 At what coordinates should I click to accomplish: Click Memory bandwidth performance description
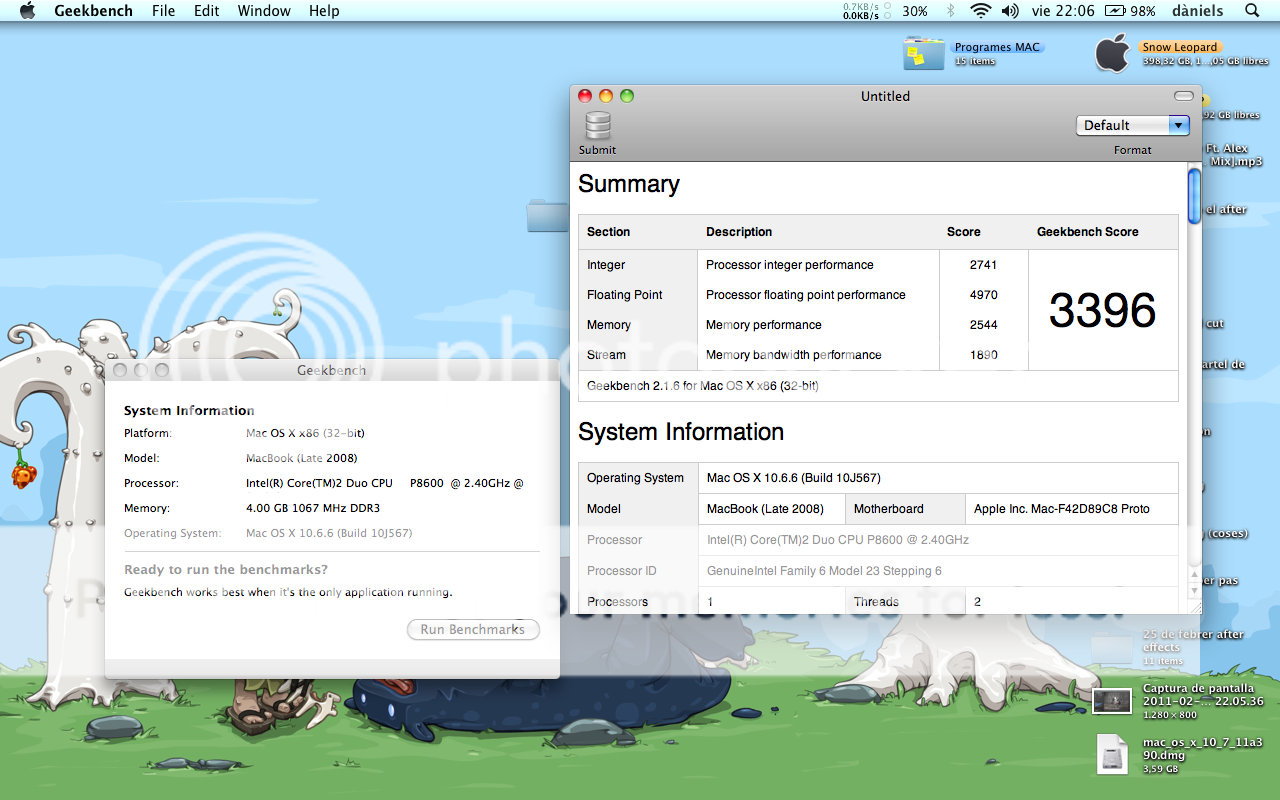[x=794, y=355]
